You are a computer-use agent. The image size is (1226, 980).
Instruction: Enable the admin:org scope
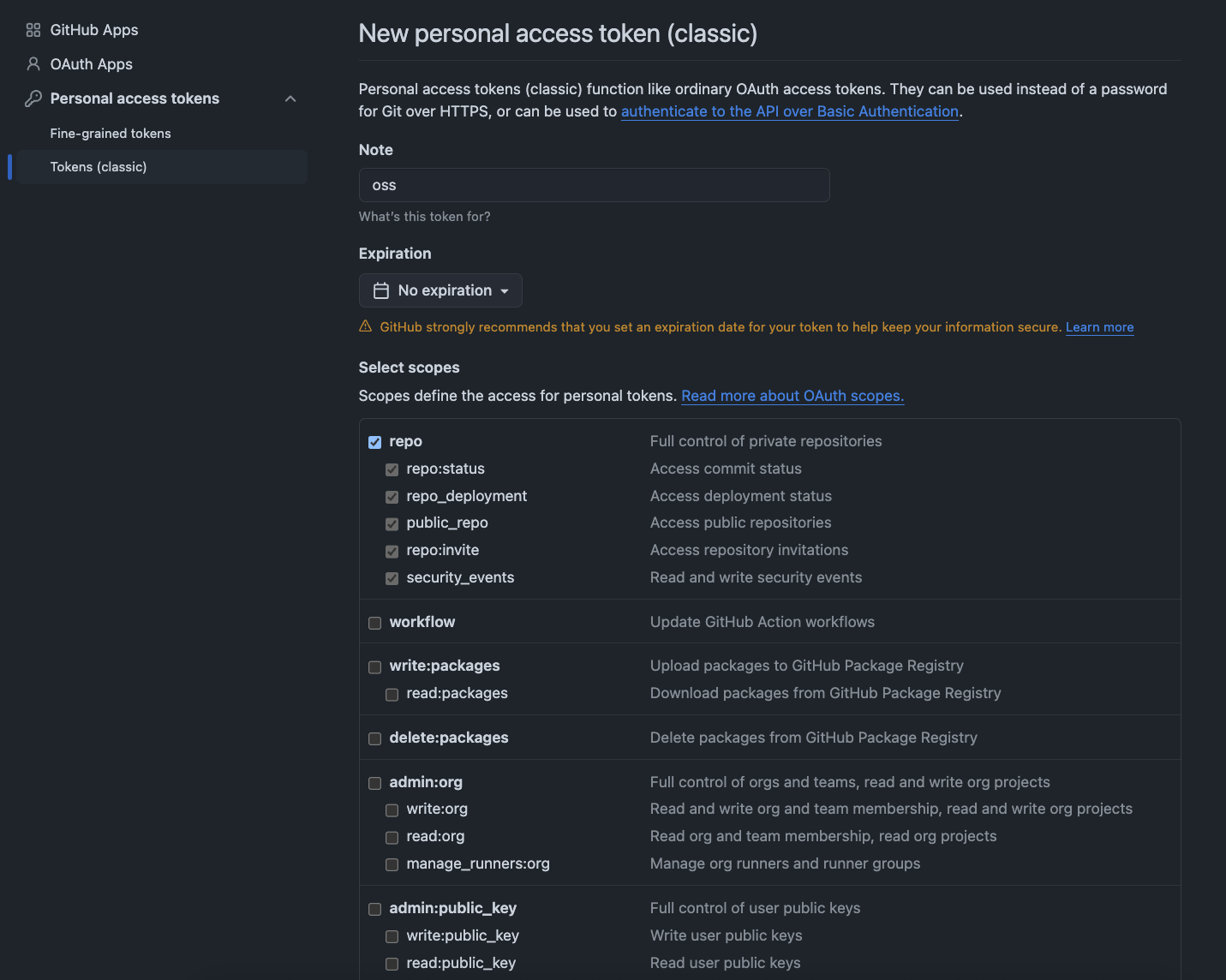pos(375,783)
